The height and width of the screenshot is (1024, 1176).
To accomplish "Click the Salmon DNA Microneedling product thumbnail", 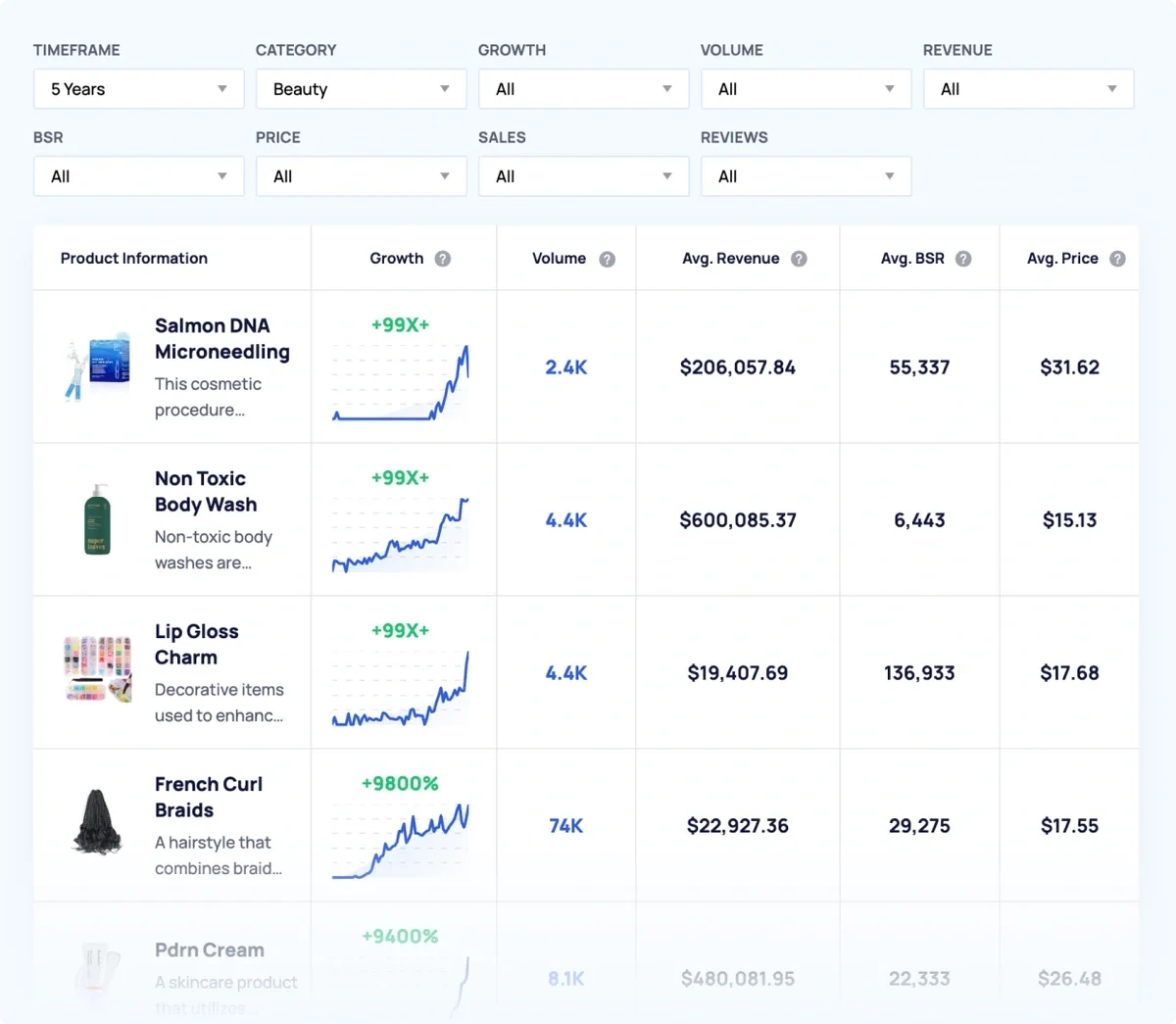I will pos(98,366).
